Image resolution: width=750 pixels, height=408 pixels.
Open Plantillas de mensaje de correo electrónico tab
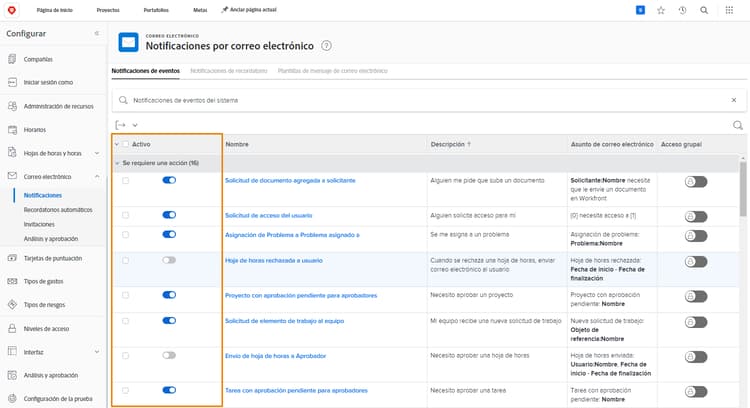click(x=332, y=71)
